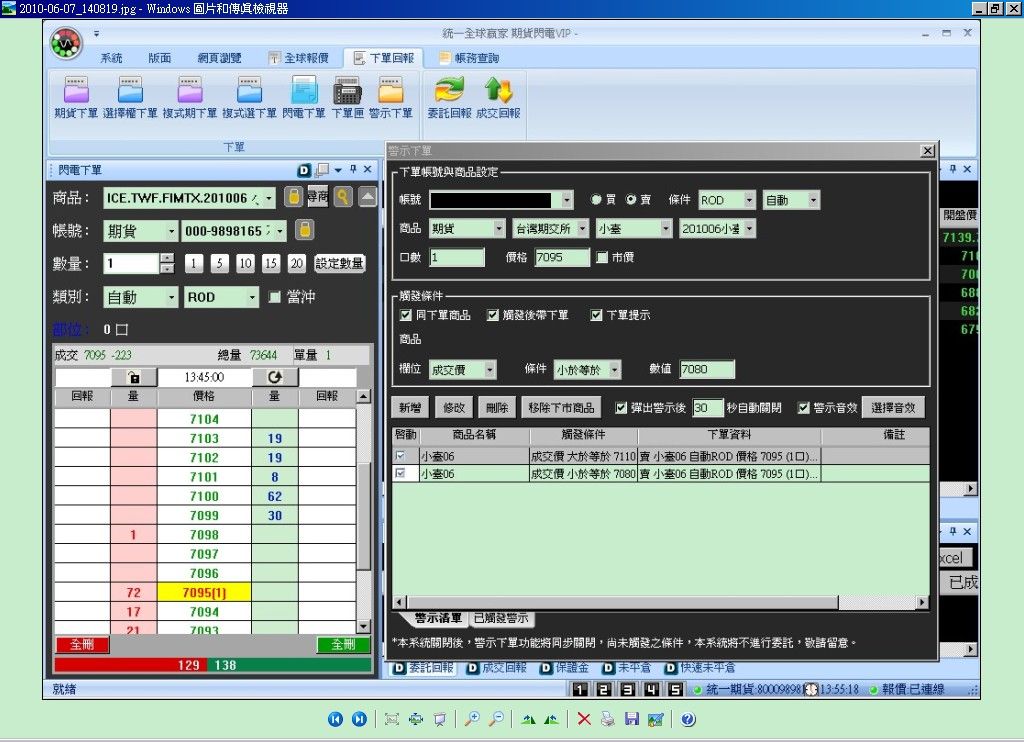Click the 數值 7080 input field
Screen dimensions: 1024x742
(707, 370)
